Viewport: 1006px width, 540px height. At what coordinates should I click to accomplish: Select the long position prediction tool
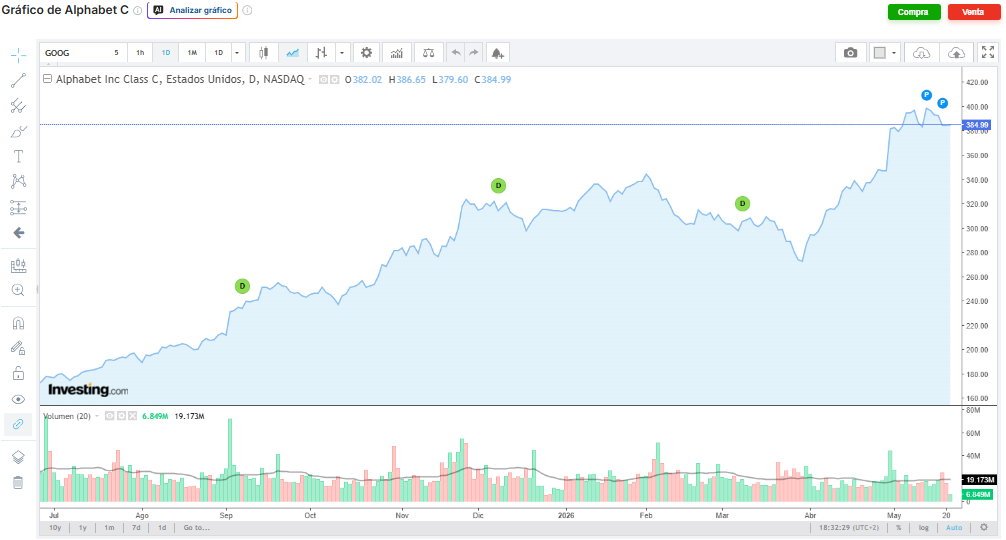point(19,207)
